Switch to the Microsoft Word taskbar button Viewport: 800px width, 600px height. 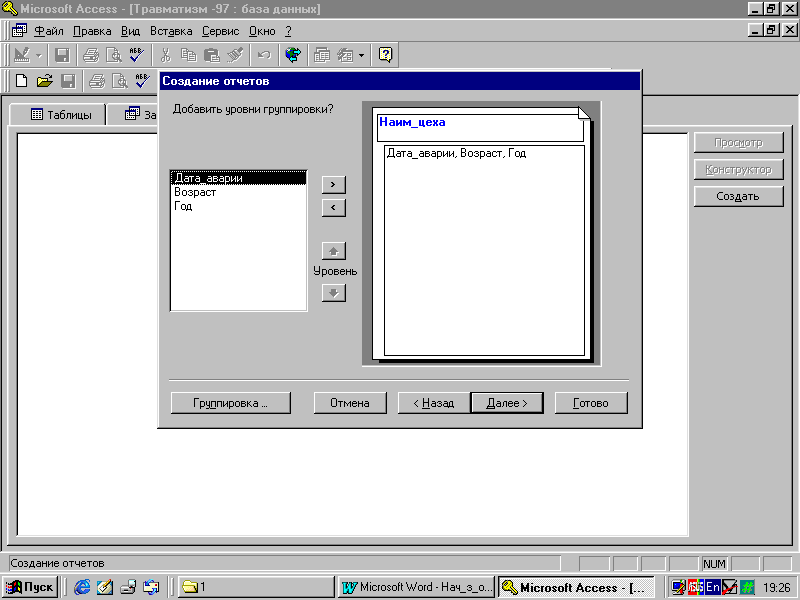pyautogui.click(x=416, y=587)
